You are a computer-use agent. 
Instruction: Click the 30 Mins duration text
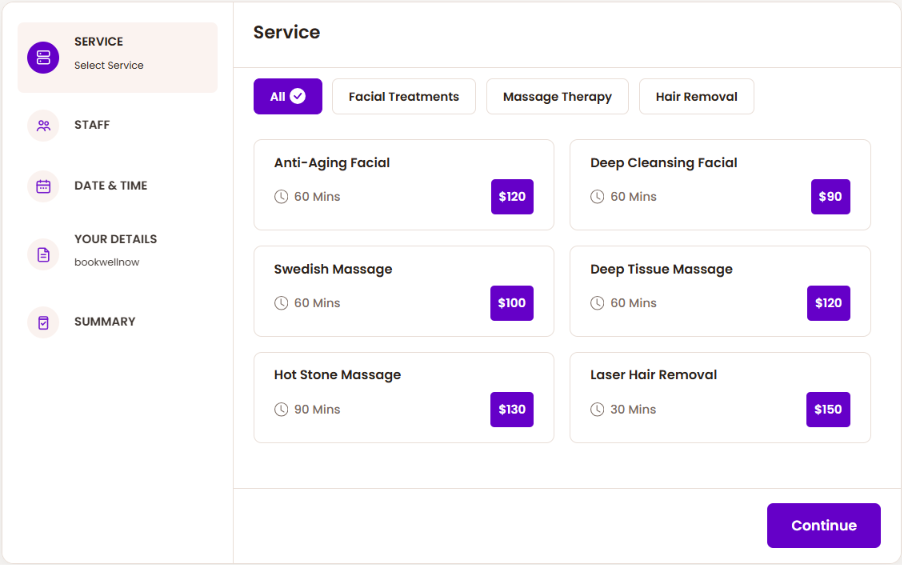point(633,410)
